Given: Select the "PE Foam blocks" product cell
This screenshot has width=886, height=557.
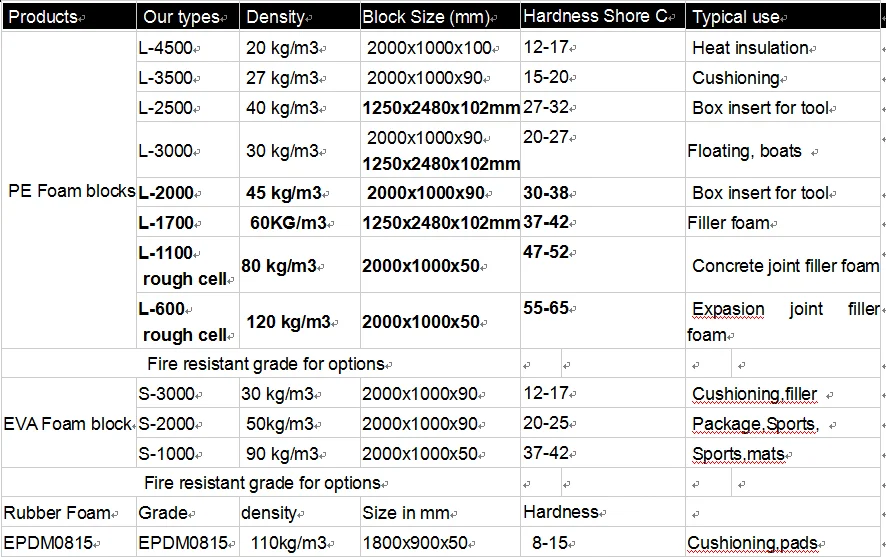Looking at the screenshot, I should (x=70, y=192).
